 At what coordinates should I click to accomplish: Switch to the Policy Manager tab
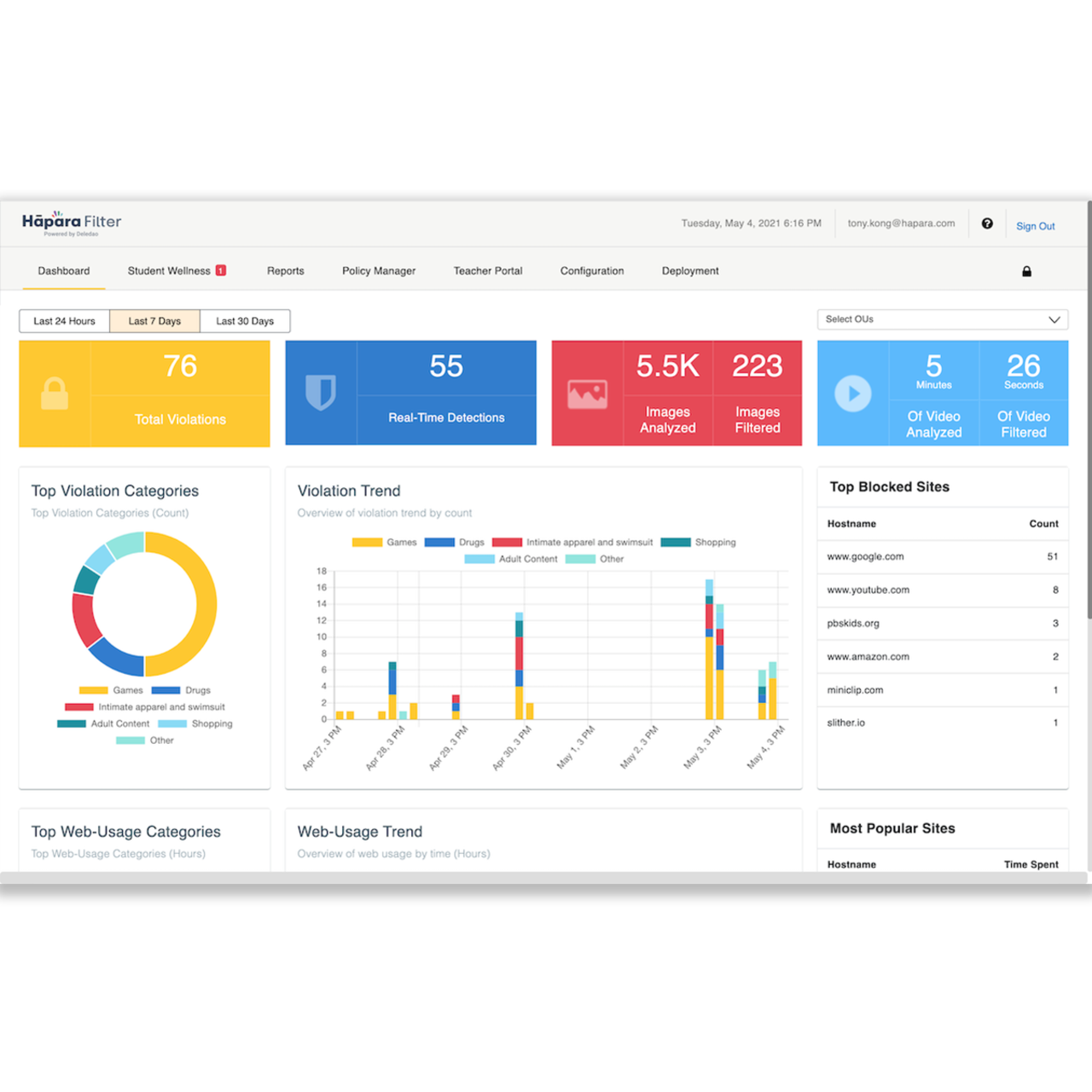(378, 270)
